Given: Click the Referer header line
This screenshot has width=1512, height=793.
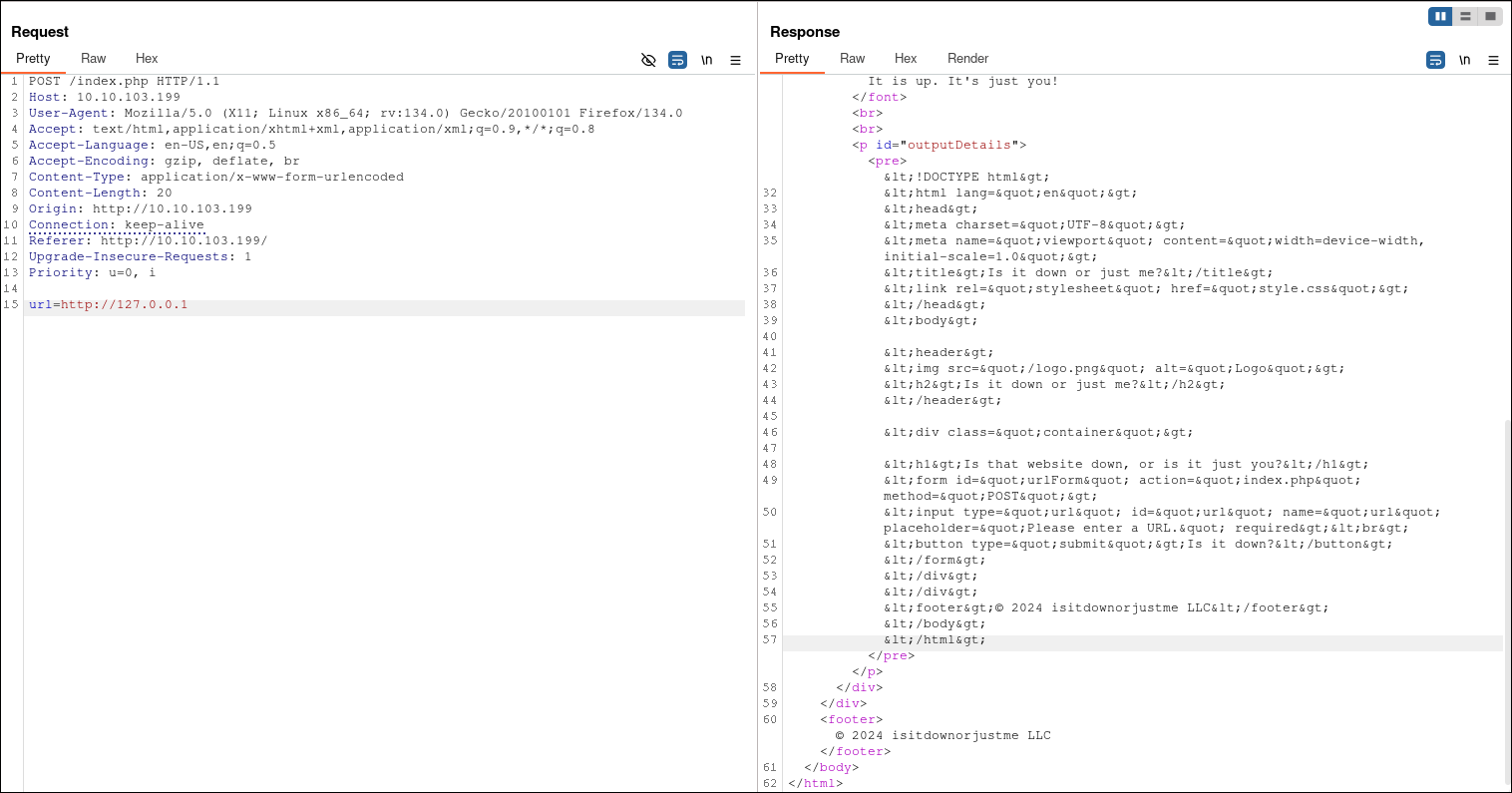Looking at the screenshot, I should pyautogui.click(x=149, y=240).
